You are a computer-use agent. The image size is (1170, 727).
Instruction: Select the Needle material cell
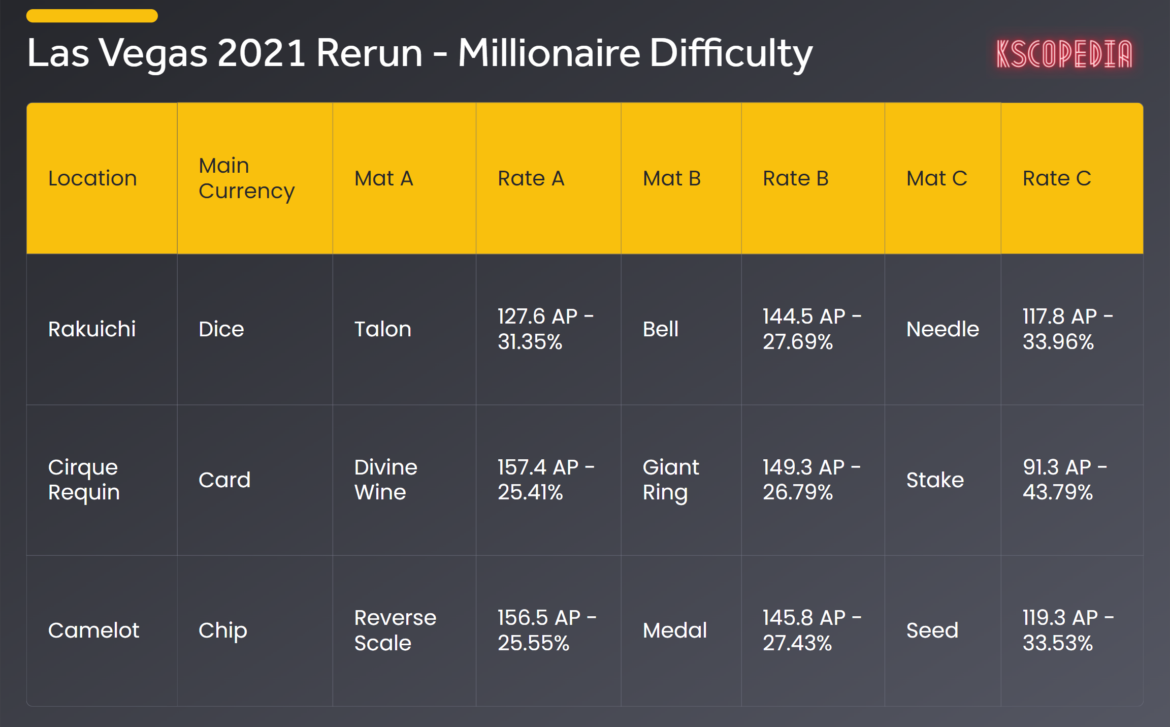(942, 329)
